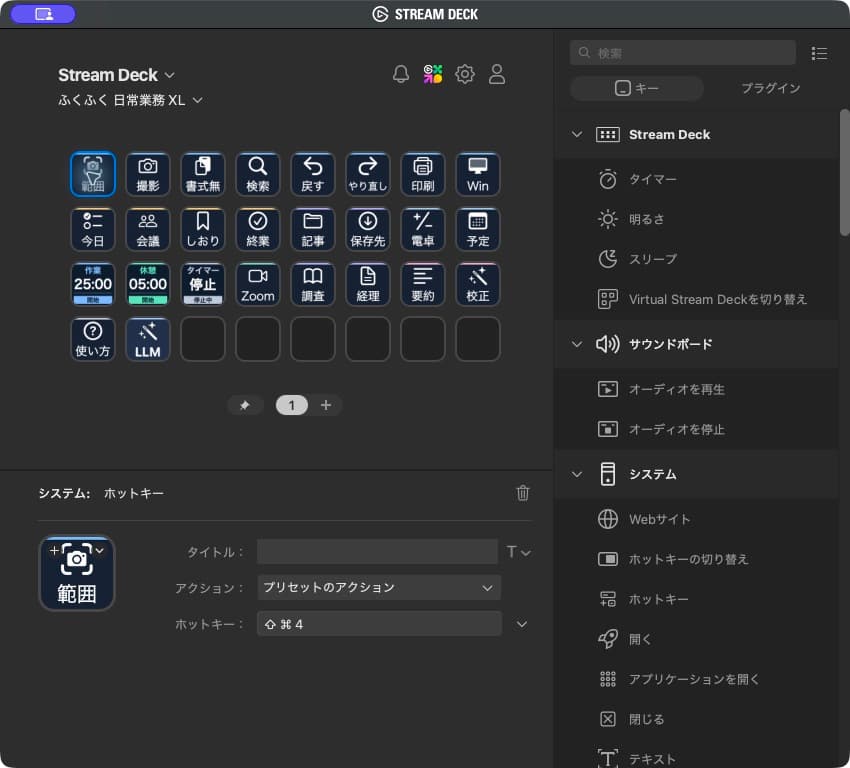This screenshot has height=768, width=850.
Task: Select the 保存先 download key
Action: click(368, 229)
